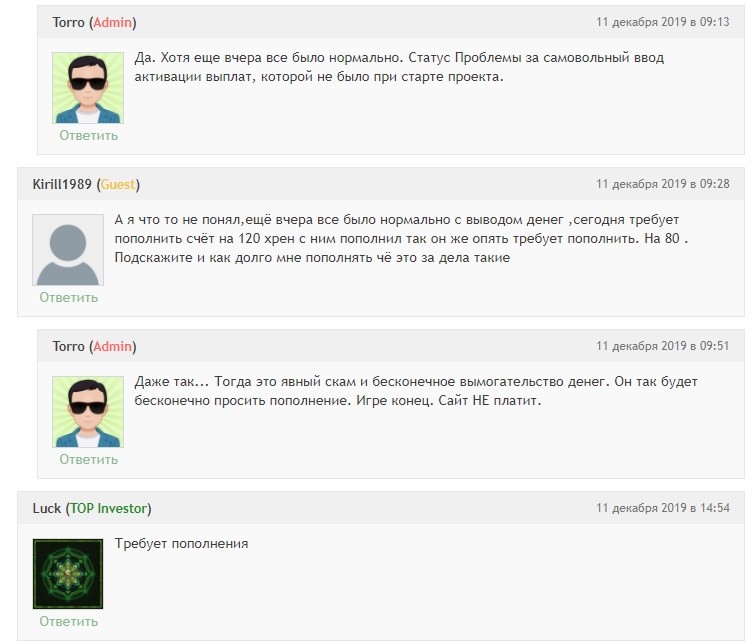Click Luck's green mandala avatar

click(x=68, y=574)
